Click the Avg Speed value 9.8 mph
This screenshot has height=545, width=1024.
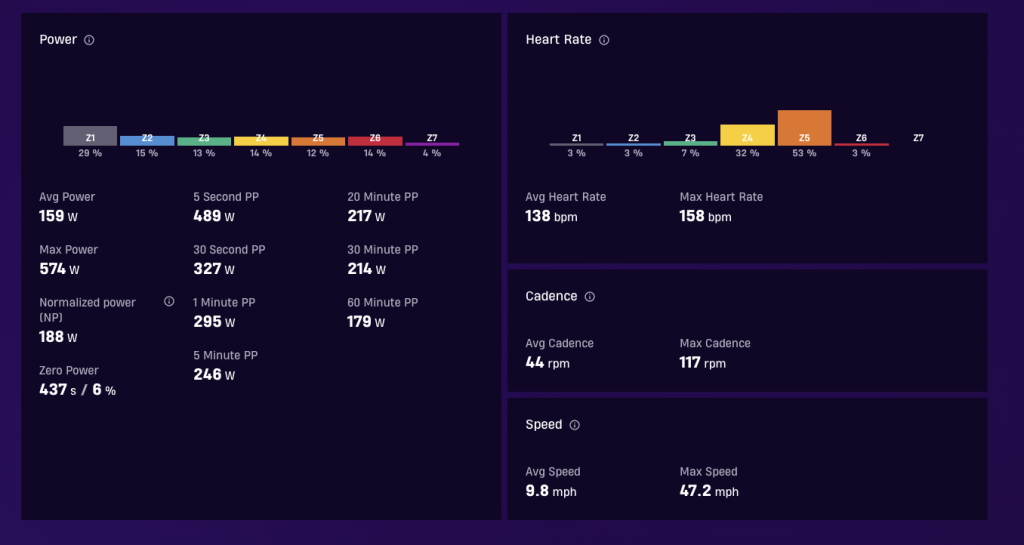pos(551,491)
